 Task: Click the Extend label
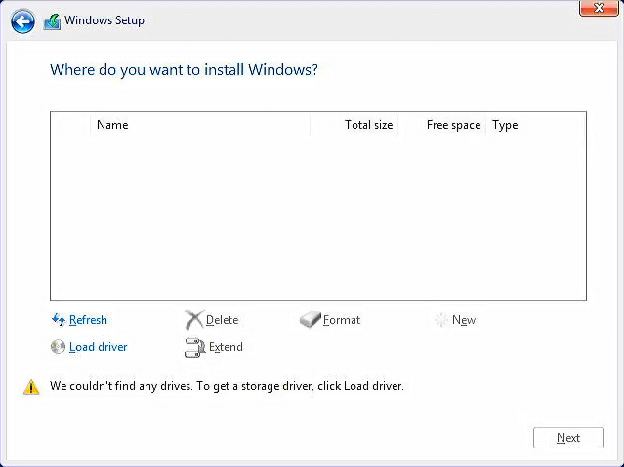click(x=226, y=347)
